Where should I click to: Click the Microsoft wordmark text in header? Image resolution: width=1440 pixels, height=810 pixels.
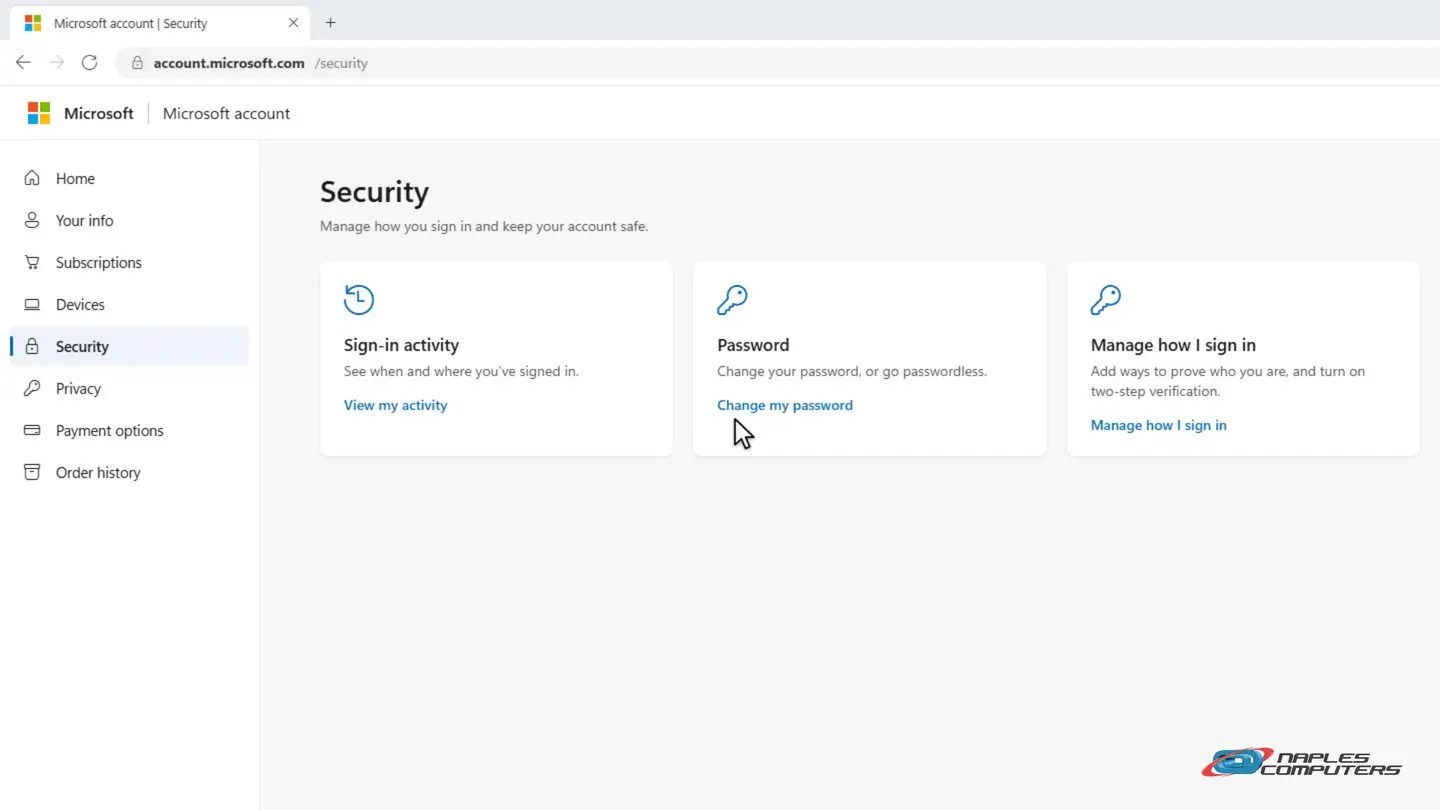click(x=99, y=113)
